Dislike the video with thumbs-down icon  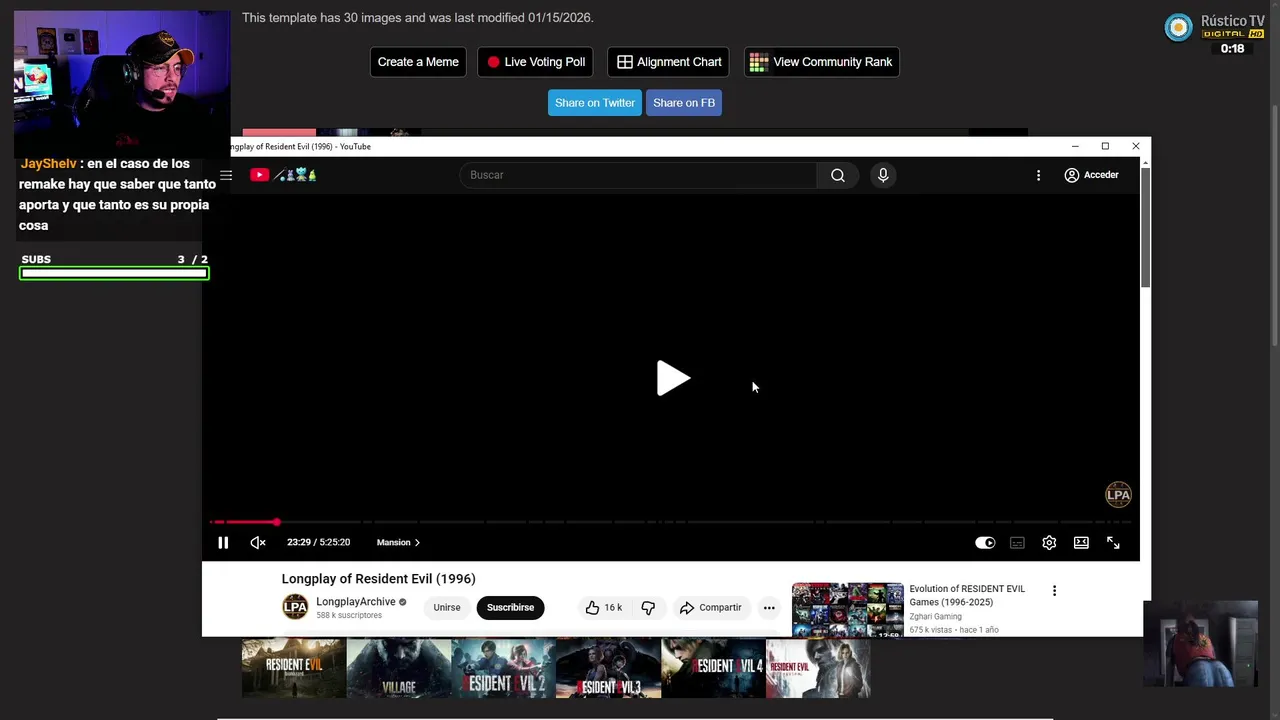tap(648, 607)
